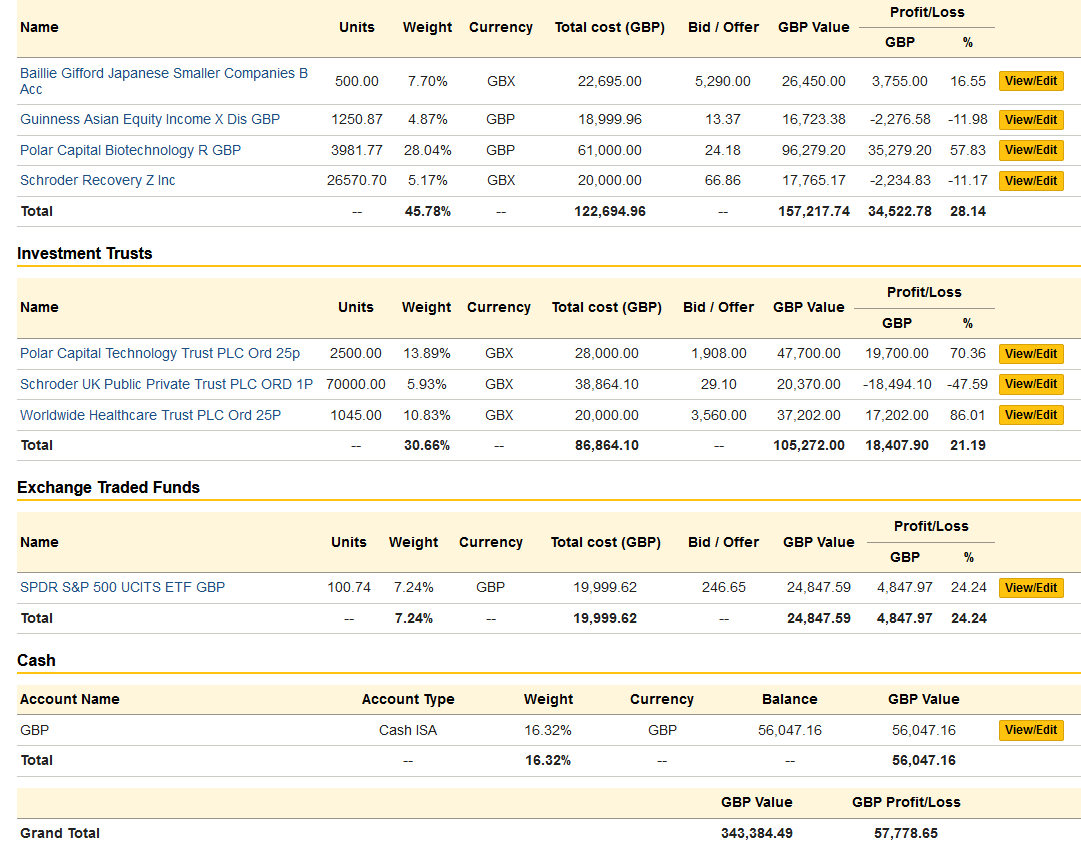Image resolution: width=1081 pixels, height=848 pixels.
Task: Open Polar Capital Biotechnology R GBP link
Action: pyautogui.click(x=130, y=150)
